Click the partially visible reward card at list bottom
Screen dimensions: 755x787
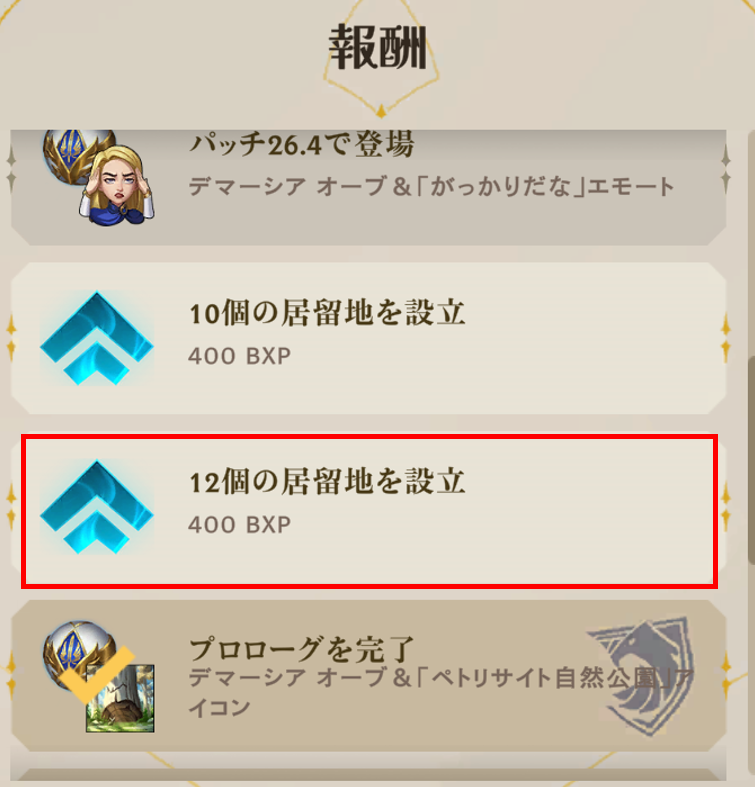coord(368,777)
